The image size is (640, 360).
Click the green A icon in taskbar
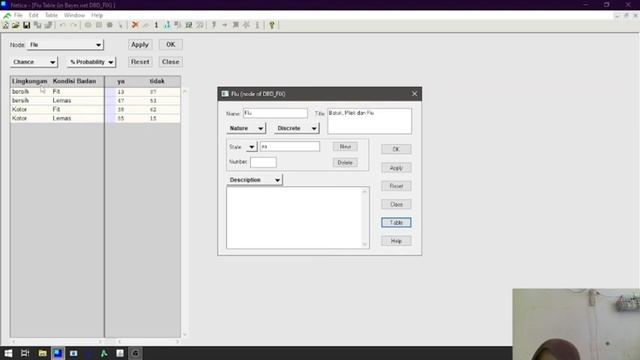pyautogui.click(x=104, y=353)
